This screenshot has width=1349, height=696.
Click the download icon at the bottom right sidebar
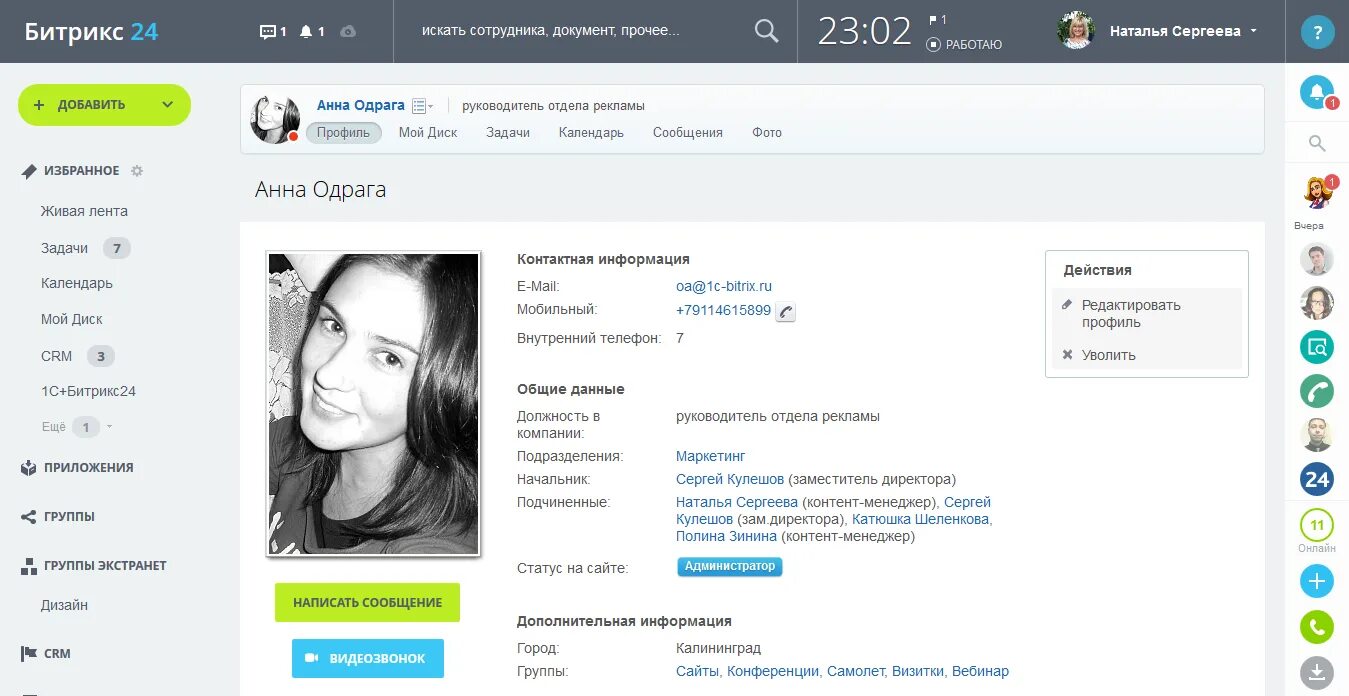(x=1317, y=673)
